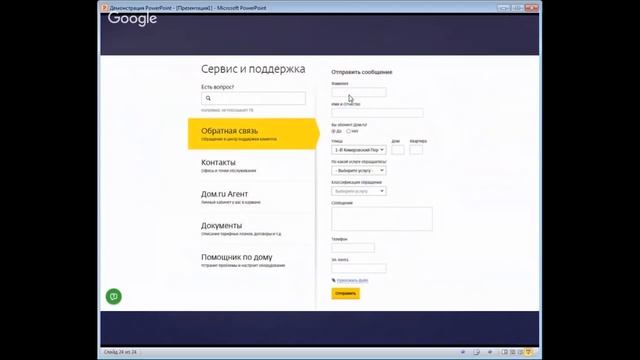Minimize the PowerPoint window

pyautogui.click(x=504, y=8)
